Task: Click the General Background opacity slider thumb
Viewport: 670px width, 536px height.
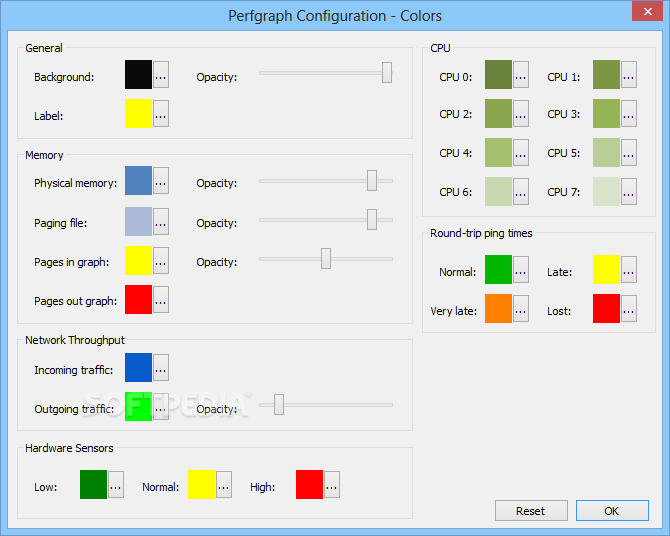Action: click(x=387, y=72)
